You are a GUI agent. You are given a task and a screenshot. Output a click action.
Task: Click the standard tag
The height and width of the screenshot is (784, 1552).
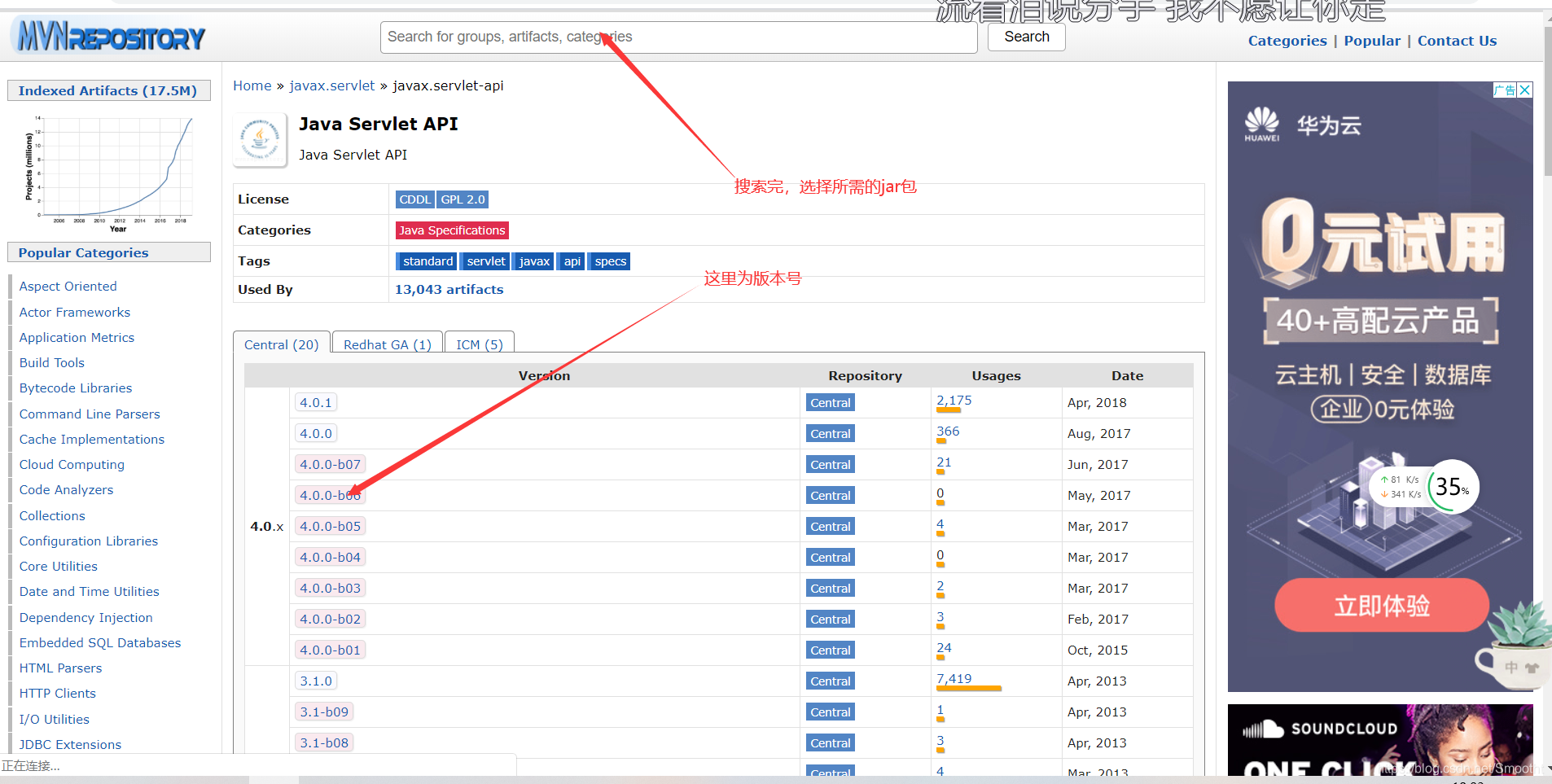click(x=427, y=261)
